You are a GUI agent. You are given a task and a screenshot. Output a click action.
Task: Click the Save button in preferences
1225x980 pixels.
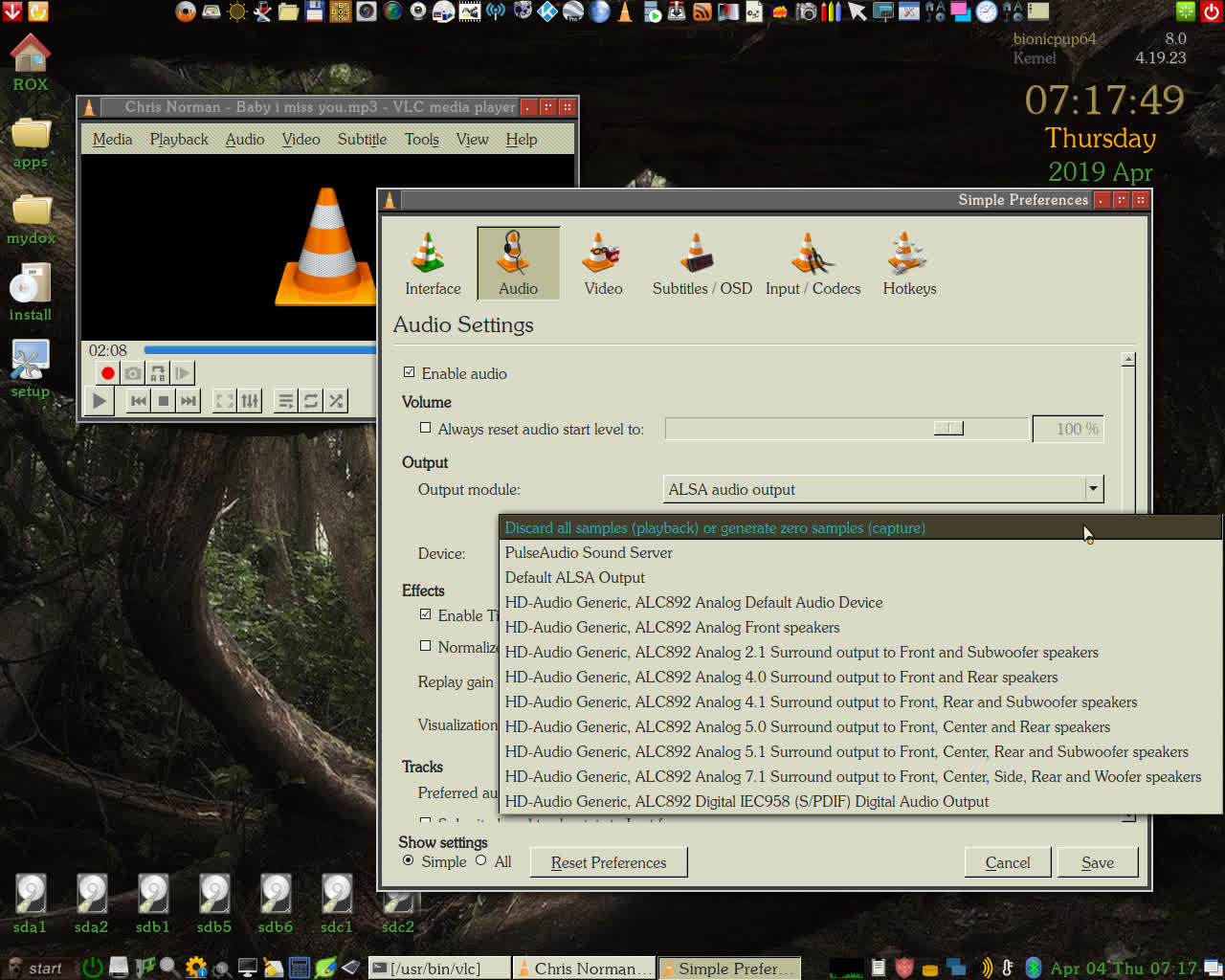pos(1098,862)
